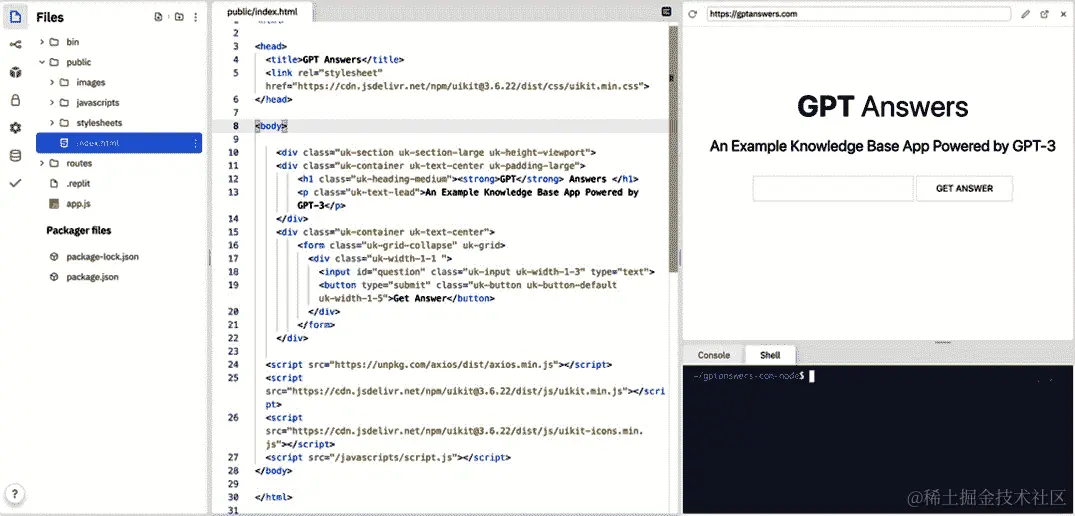Expand the bin folder
Screen dimensions: 1075x516
point(42,42)
